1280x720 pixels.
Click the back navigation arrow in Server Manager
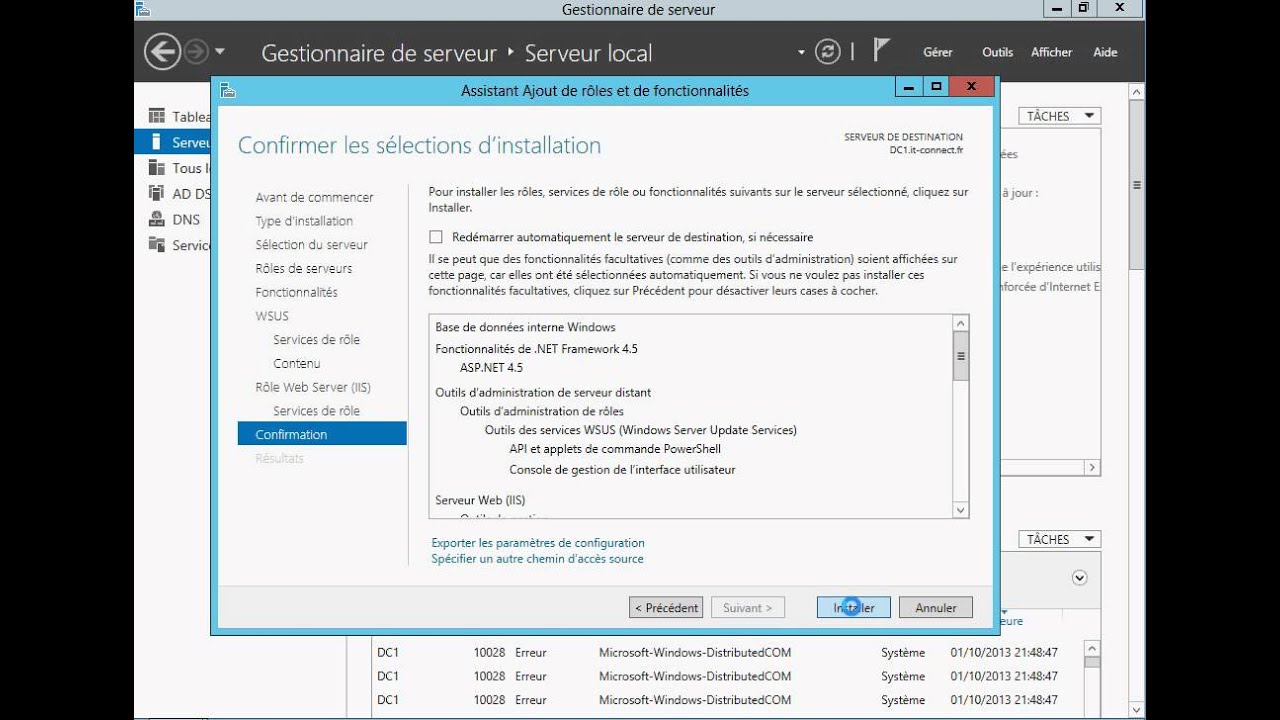pos(162,52)
